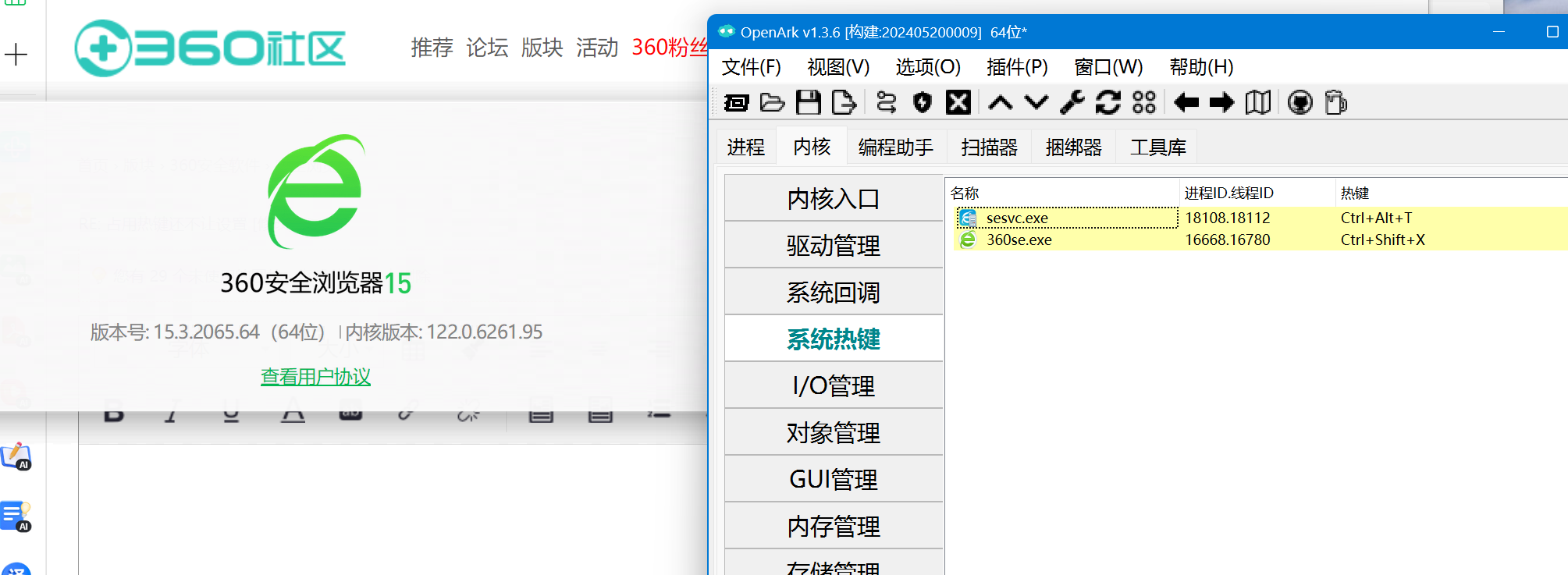Viewport: 1568px width, 575px height.
Task: Click the four-circles grid icon
Action: [1144, 102]
